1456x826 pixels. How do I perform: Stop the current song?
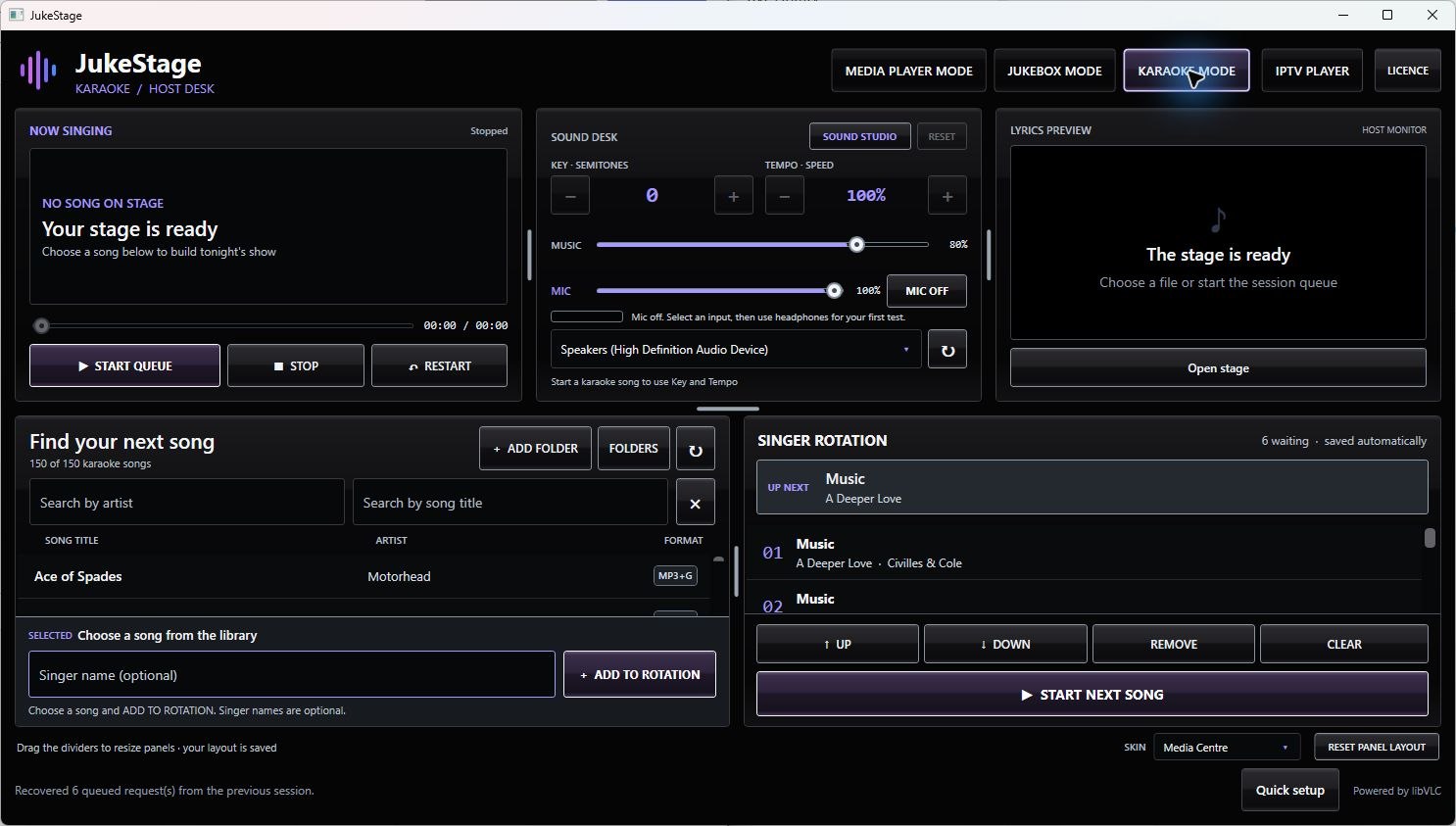click(296, 365)
